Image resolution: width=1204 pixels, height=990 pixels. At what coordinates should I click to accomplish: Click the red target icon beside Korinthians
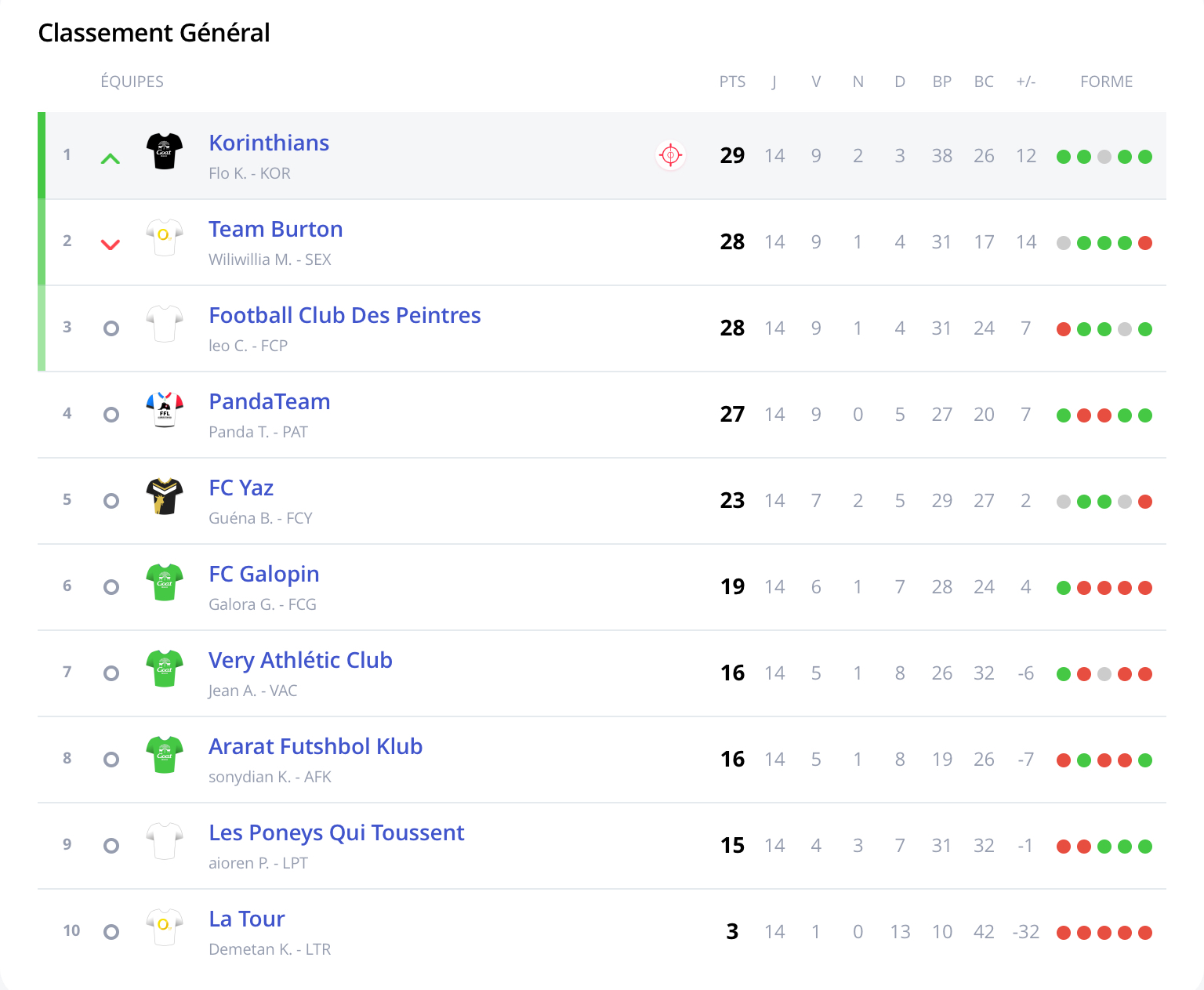point(670,155)
